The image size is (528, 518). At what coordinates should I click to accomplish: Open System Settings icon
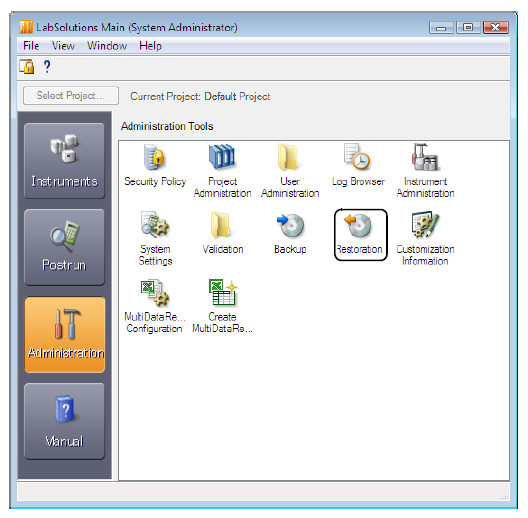click(x=155, y=238)
